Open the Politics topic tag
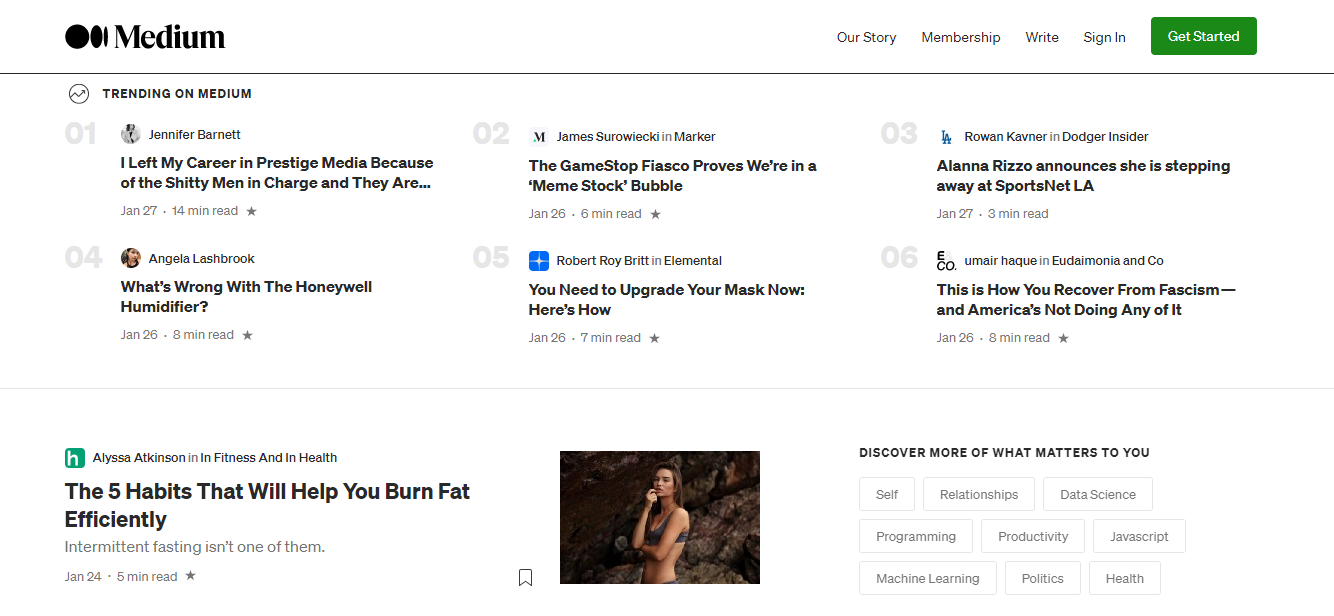 pos(1043,578)
